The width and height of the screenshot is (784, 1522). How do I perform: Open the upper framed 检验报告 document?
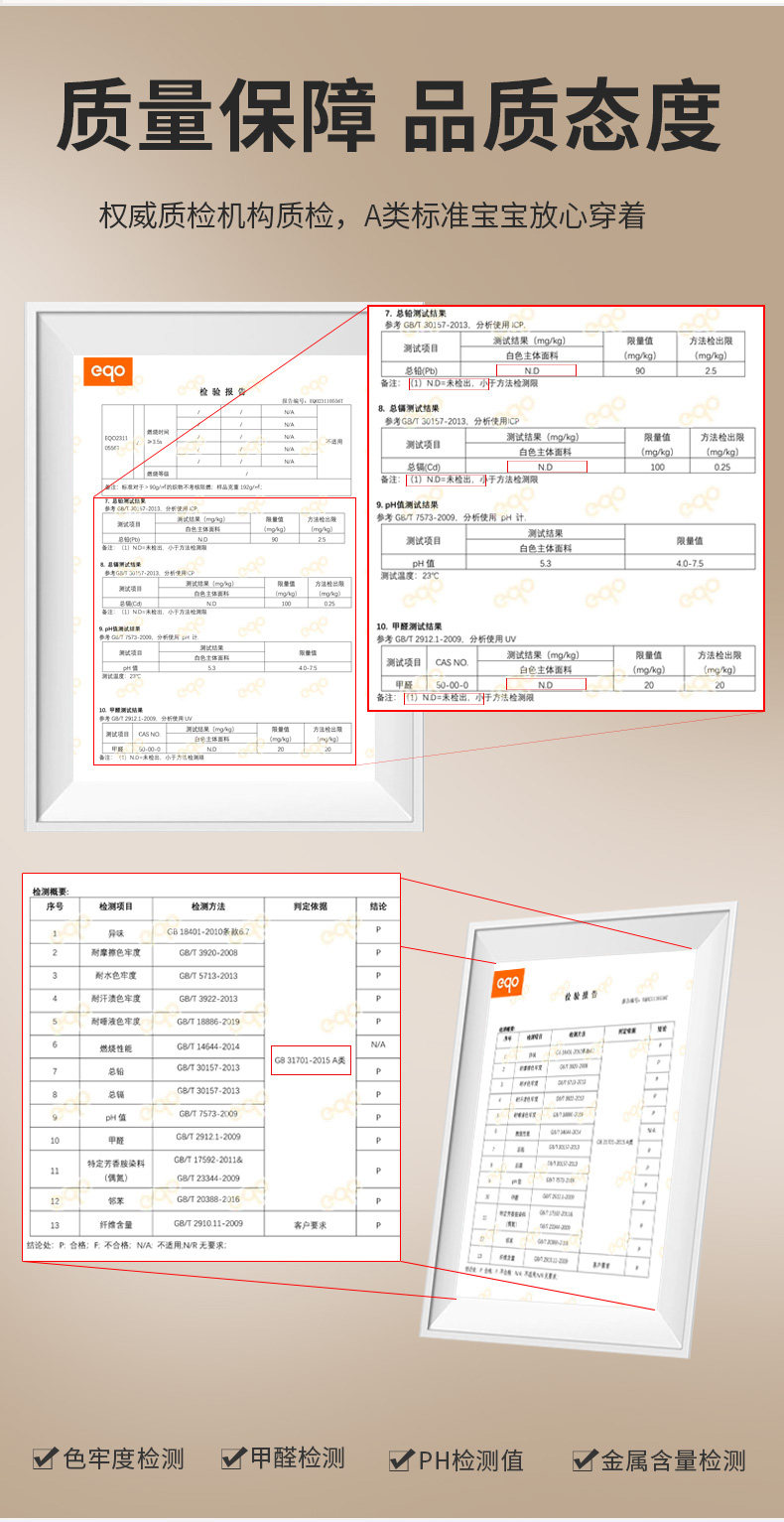(x=224, y=566)
